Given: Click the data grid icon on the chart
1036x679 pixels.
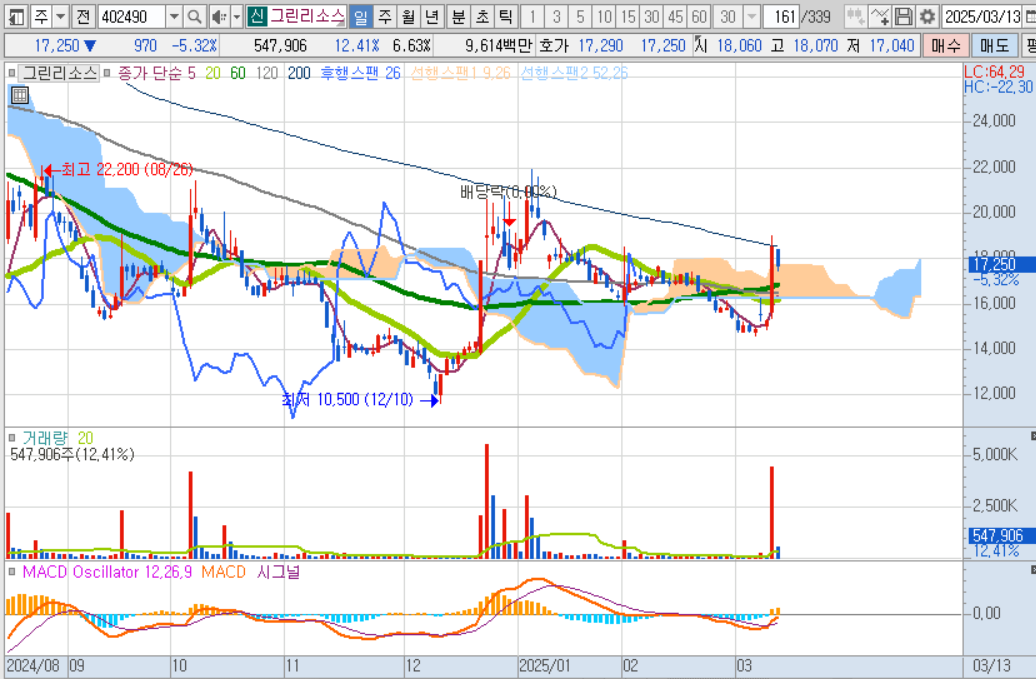Looking at the screenshot, I should tap(20, 95).
